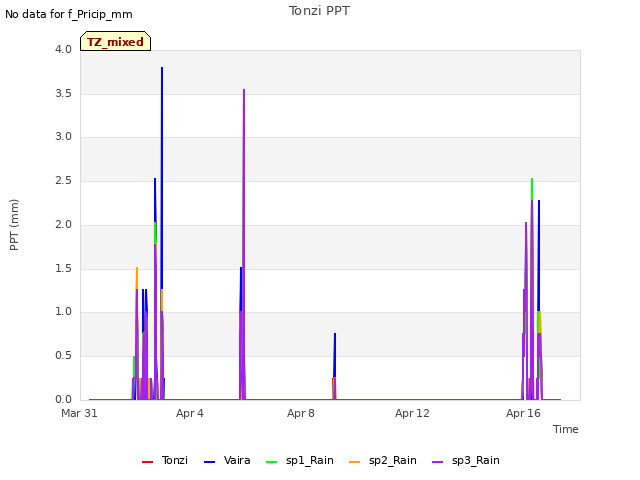The width and height of the screenshot is (640, 480).
Task: Click the 3.0 y-axis tick label
Action: [x=63, y=137]
